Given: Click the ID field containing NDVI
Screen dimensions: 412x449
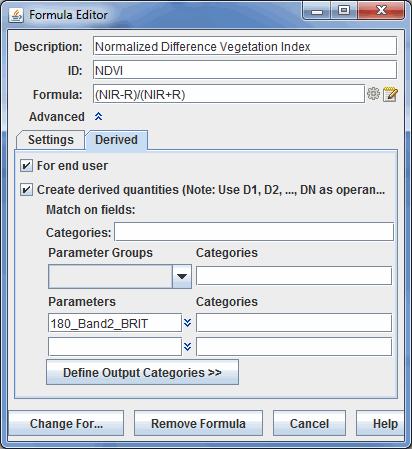Looking at the screenshot, I should coord(245,70).
